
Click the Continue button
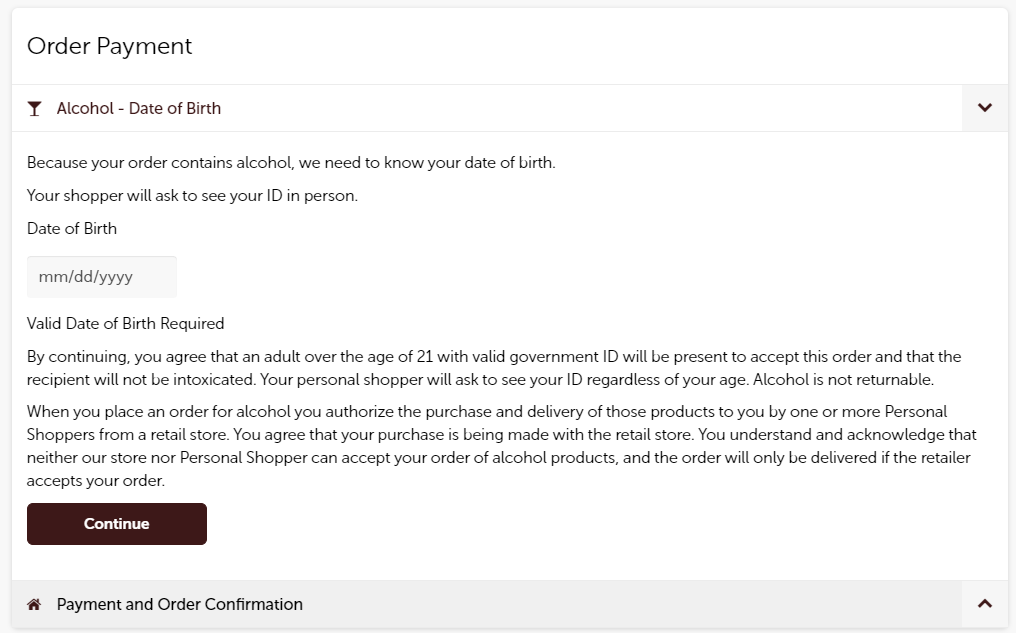(117, 524)
